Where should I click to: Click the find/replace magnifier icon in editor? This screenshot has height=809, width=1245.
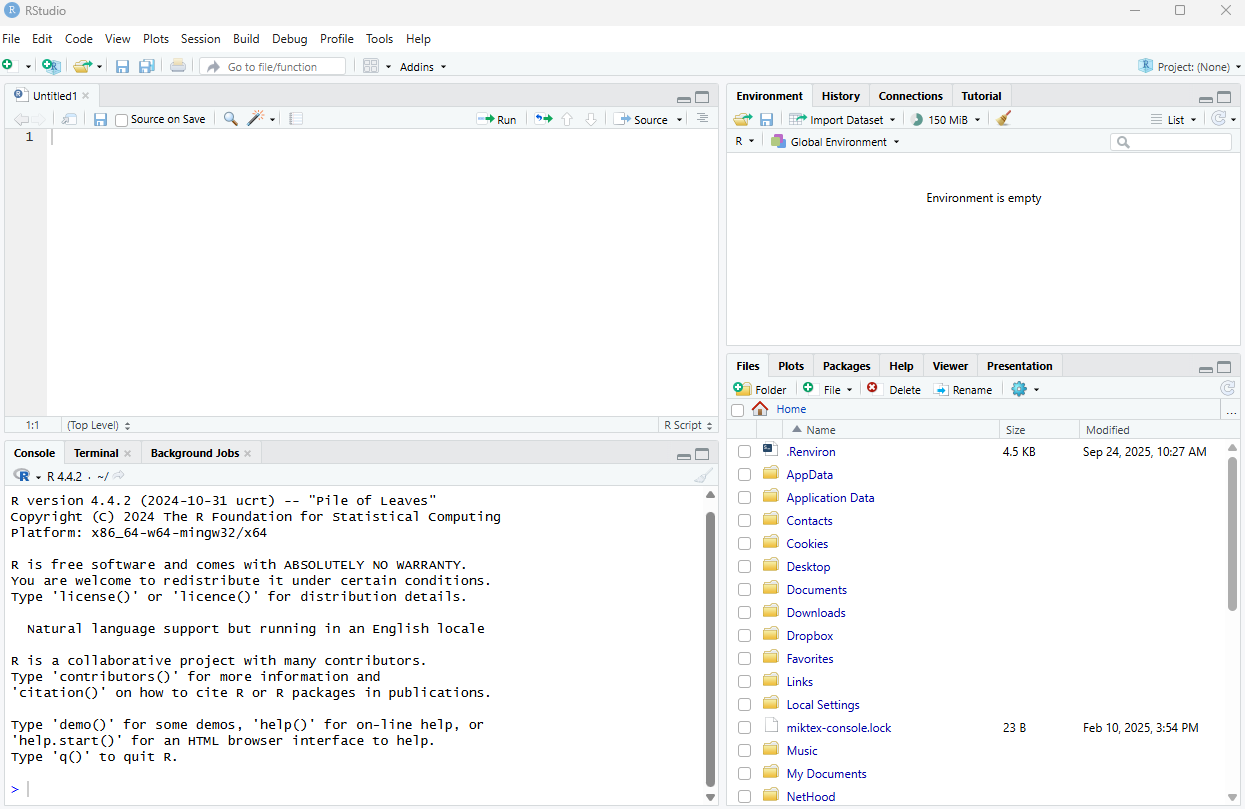[230, 119]
